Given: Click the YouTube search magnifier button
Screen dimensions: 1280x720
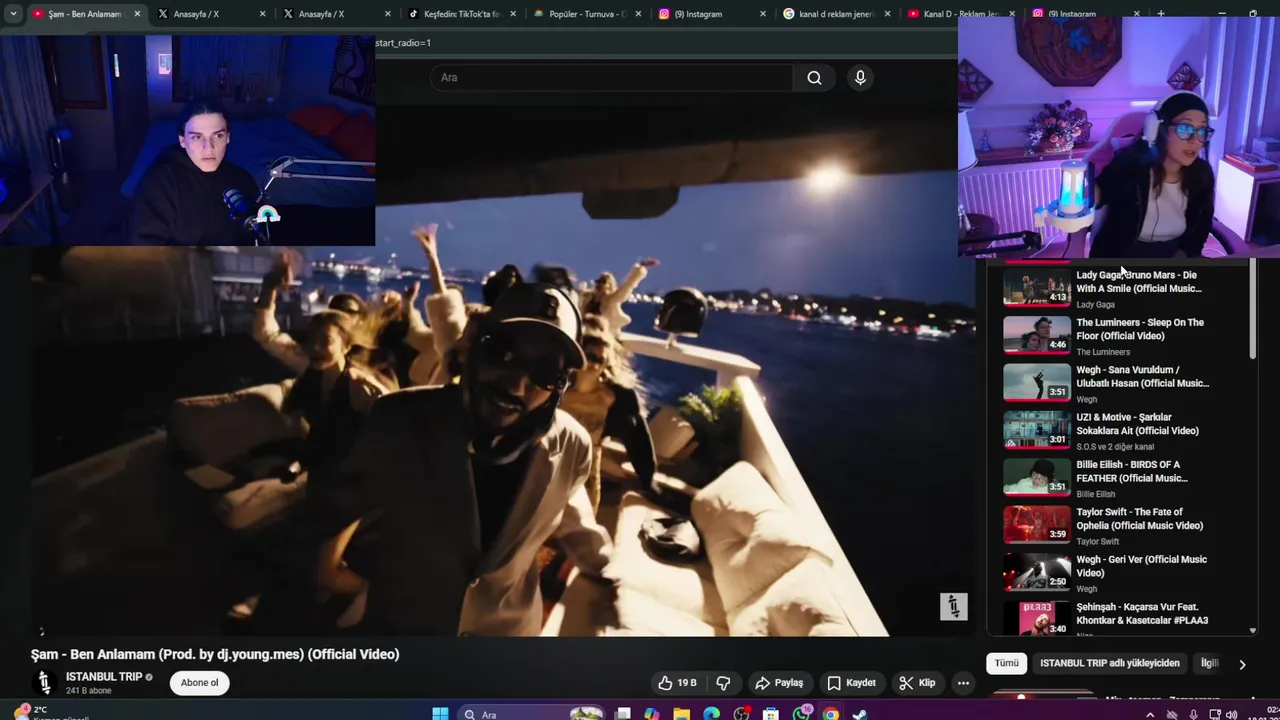Looking at the screenshot, I should click(x=814, y=78).
